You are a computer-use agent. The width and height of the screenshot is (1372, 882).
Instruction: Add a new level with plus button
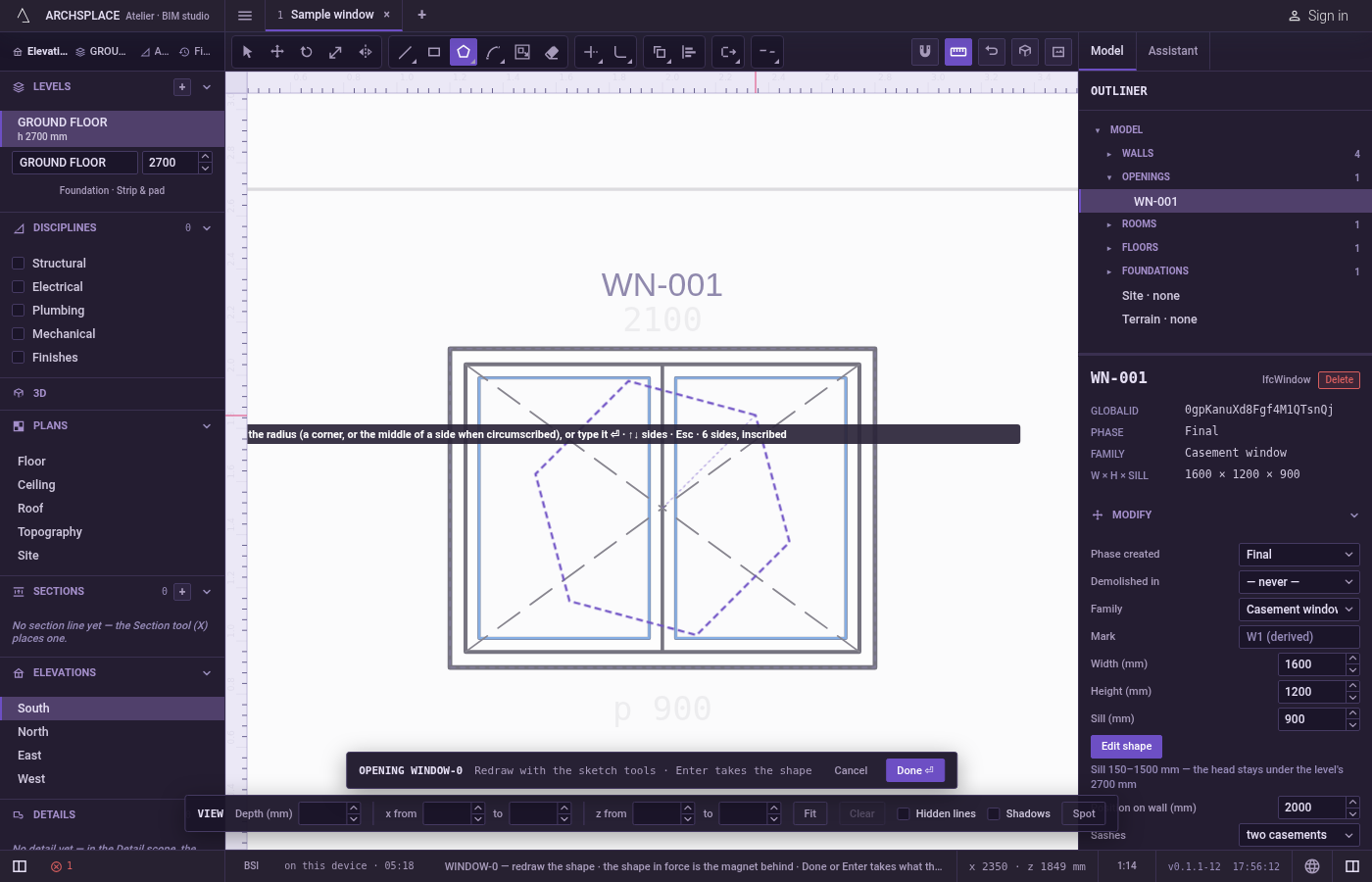pos(182,87)
